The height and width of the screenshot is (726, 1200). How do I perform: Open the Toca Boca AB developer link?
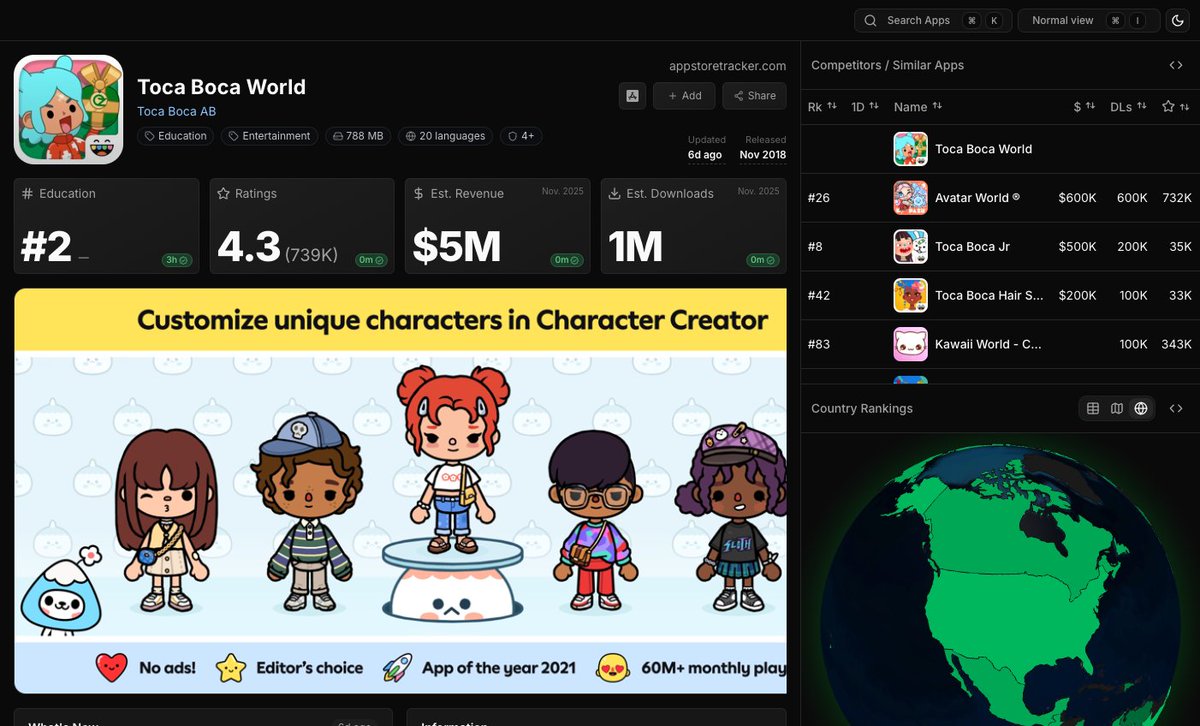pos(177,111)
